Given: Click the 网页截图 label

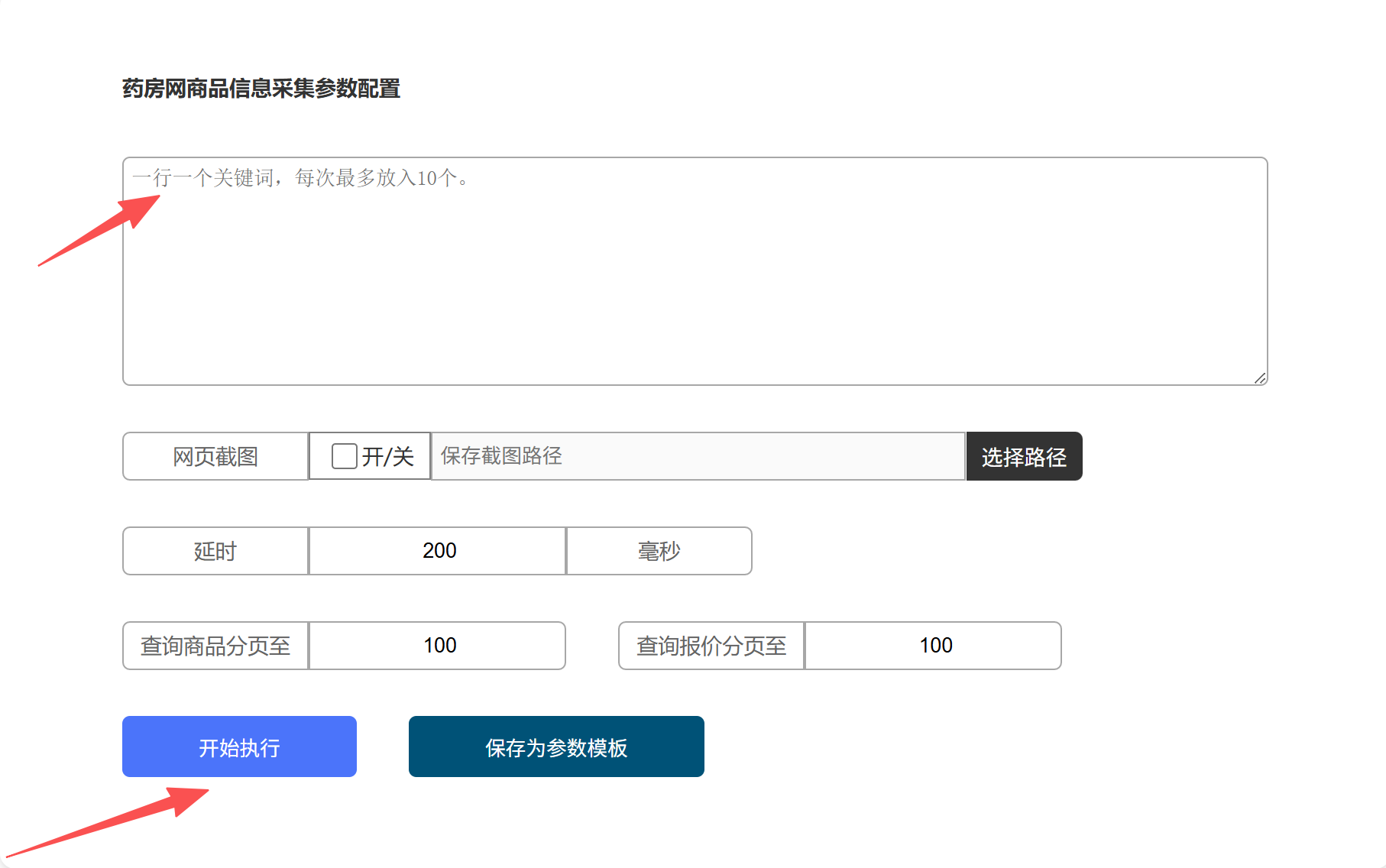Looking at the screenshot, I should pyautogui.click(x=215, y=457).
